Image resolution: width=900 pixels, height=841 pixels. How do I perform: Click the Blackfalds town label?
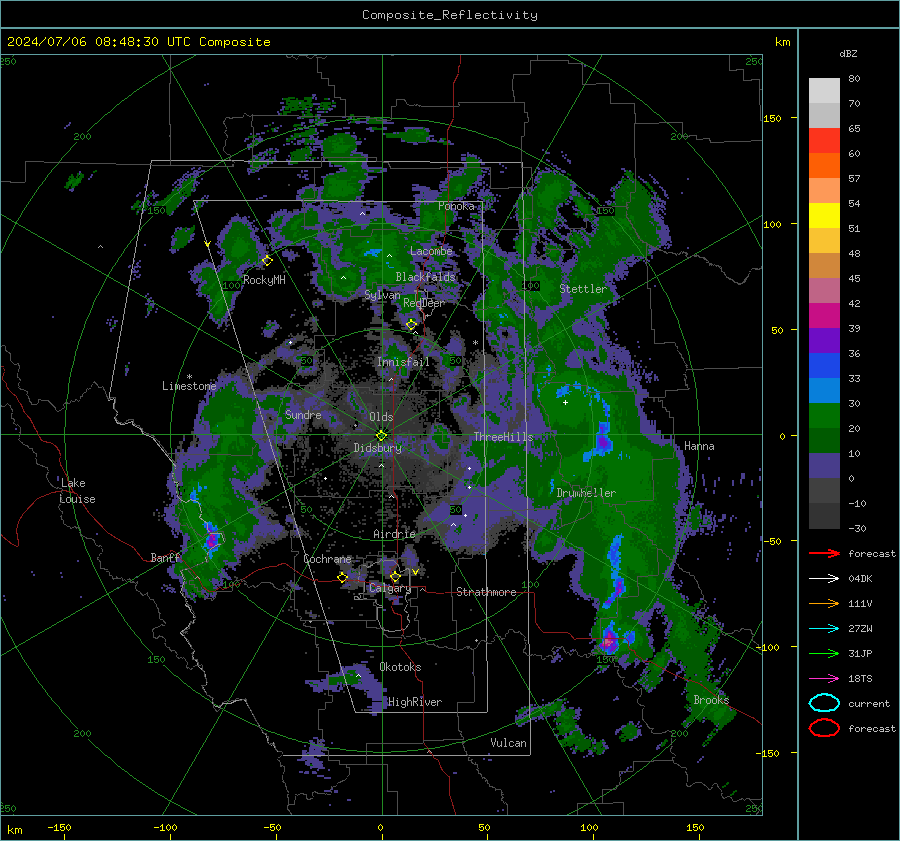pos(425,277)
